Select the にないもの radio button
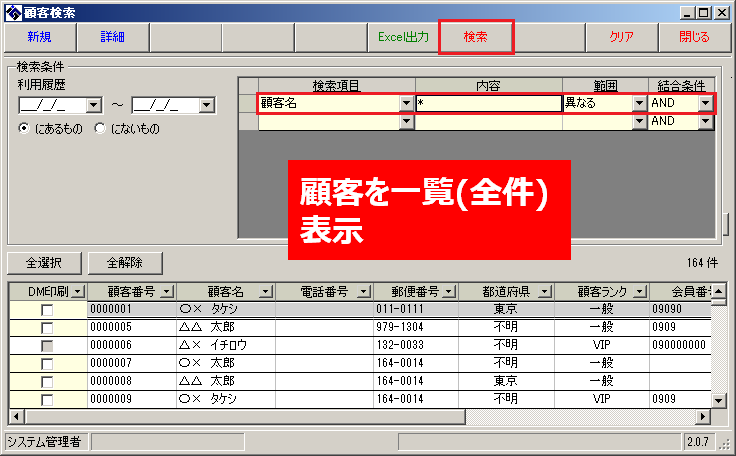The width and height of the screenshot is (736, 456). tap(100, 129)
